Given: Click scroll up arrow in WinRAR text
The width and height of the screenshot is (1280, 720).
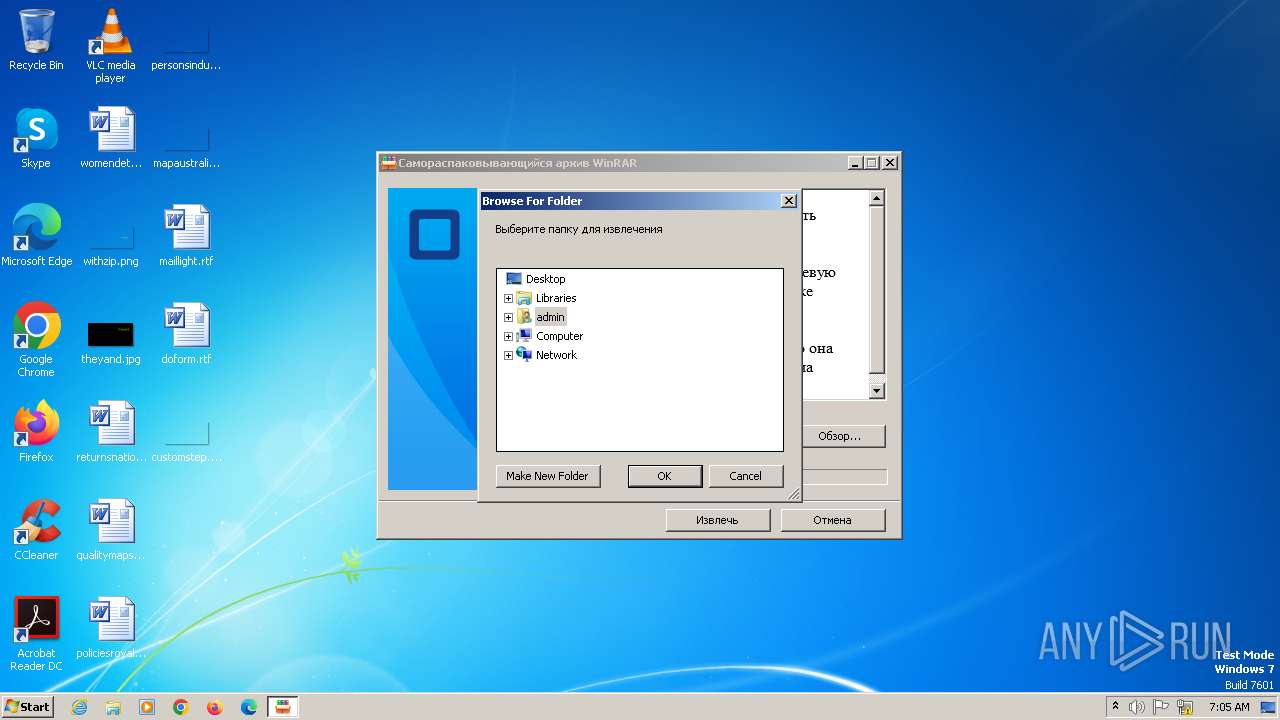Looking at the screenshot, I should click(876, 198).
